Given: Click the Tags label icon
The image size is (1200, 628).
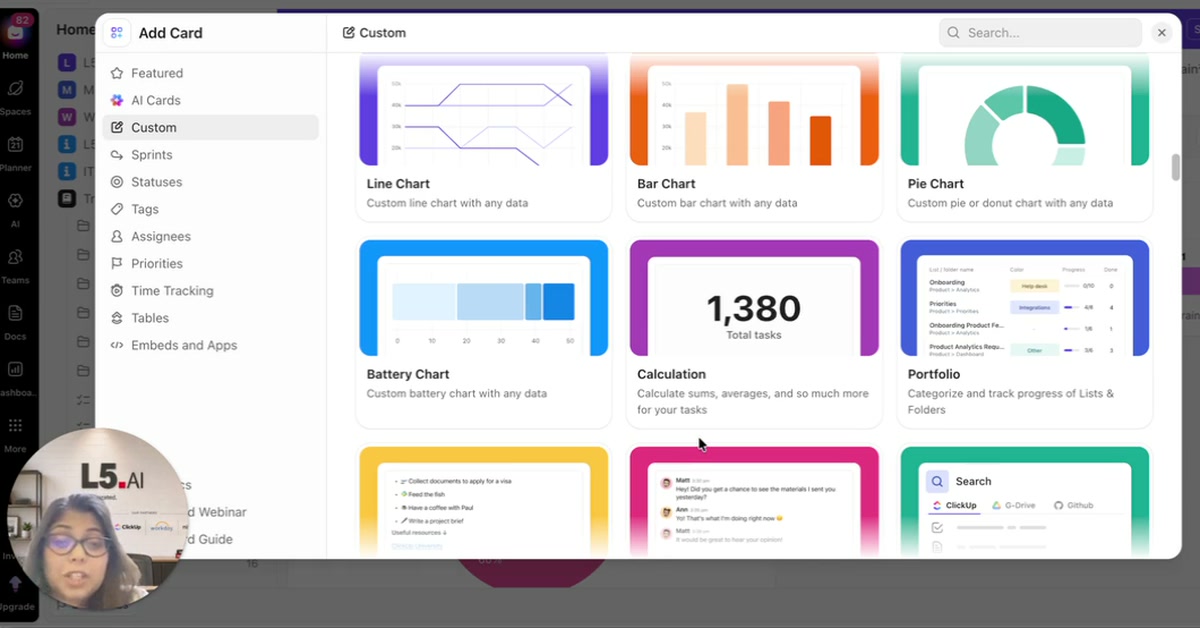Looking at the screenshot, I should pos(117,209).
